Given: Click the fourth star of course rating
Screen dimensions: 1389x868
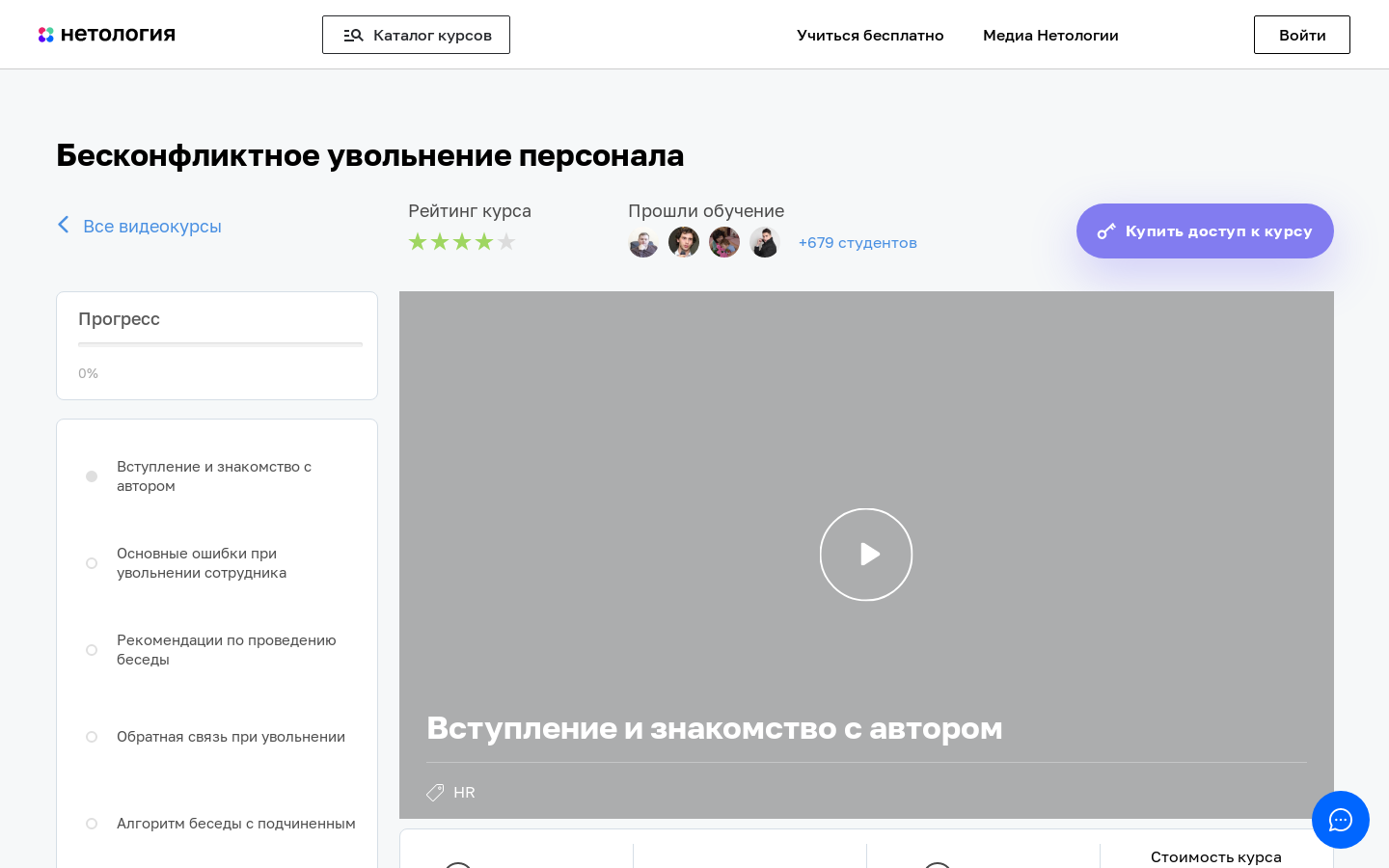Looking at the screenshot, I should [x=484, y=242].
